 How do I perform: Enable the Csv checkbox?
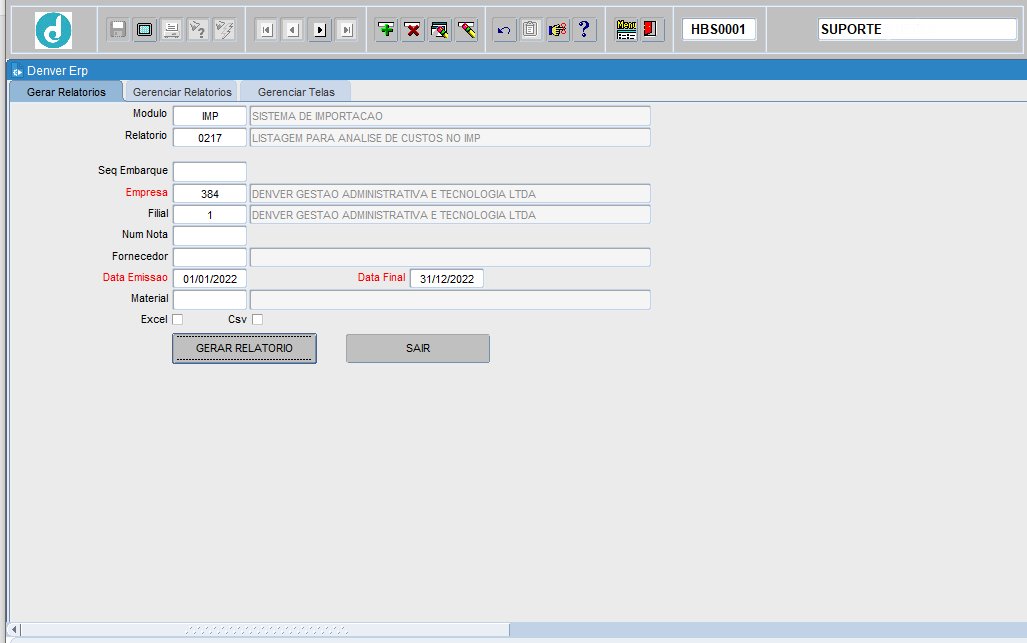pyautogui.click(x=257, y=320)
